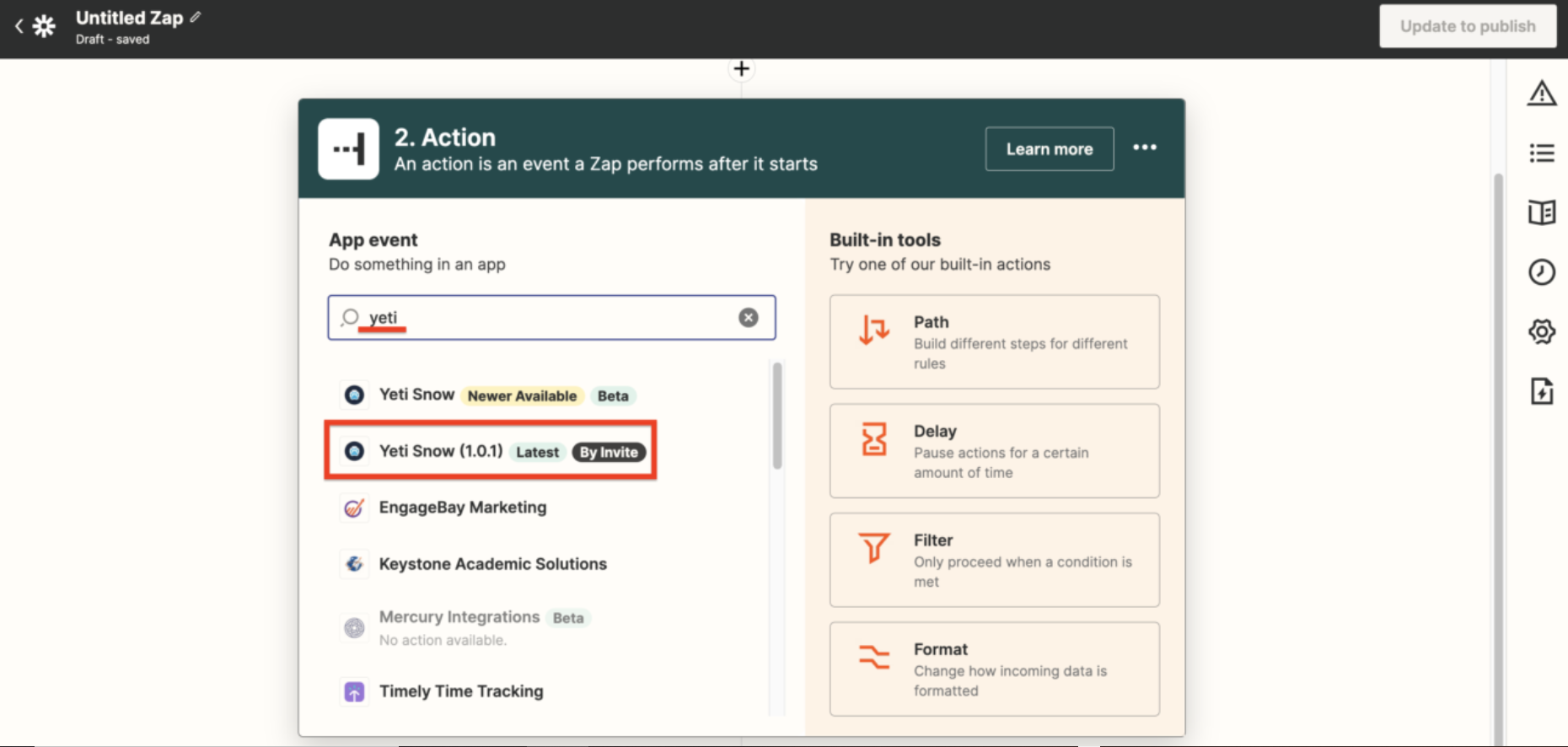Click the Yeti Snow (1.0.1) app icon
The image size is (1568, 747).
click(x=354, y=451)
